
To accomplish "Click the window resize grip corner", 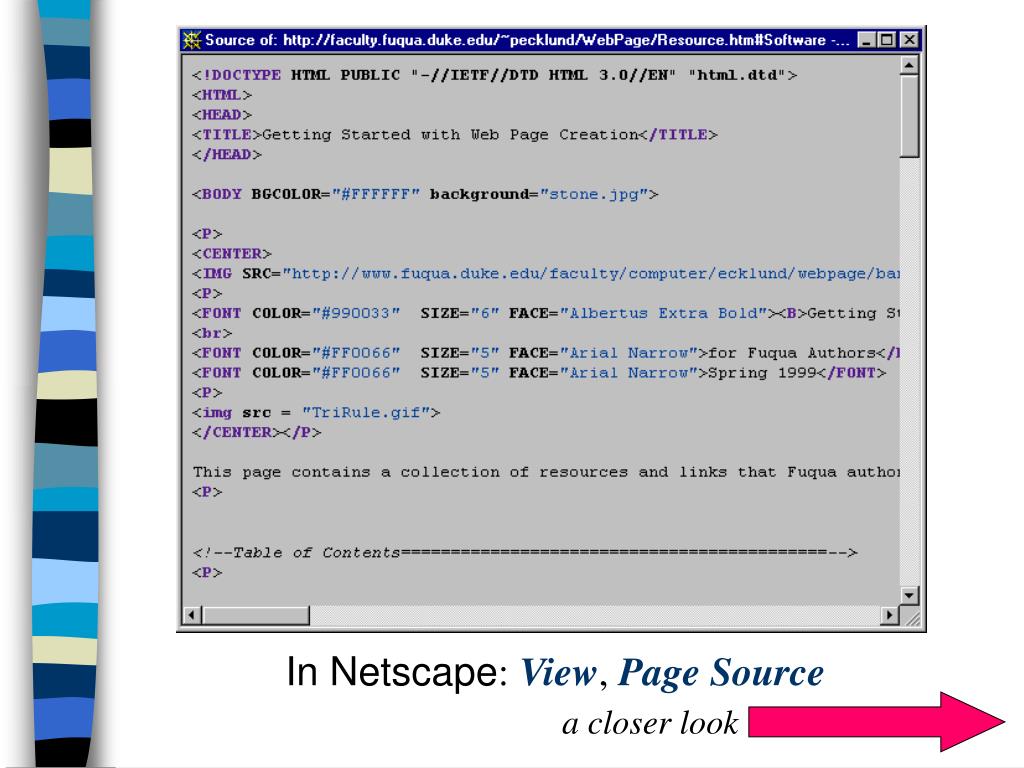I will tap(911, 616).
